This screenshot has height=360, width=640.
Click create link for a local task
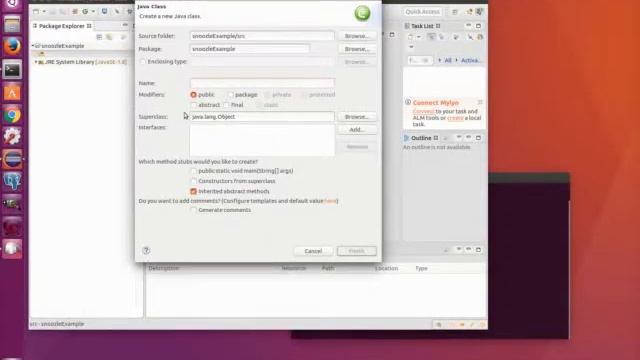[x=455, y=118]
